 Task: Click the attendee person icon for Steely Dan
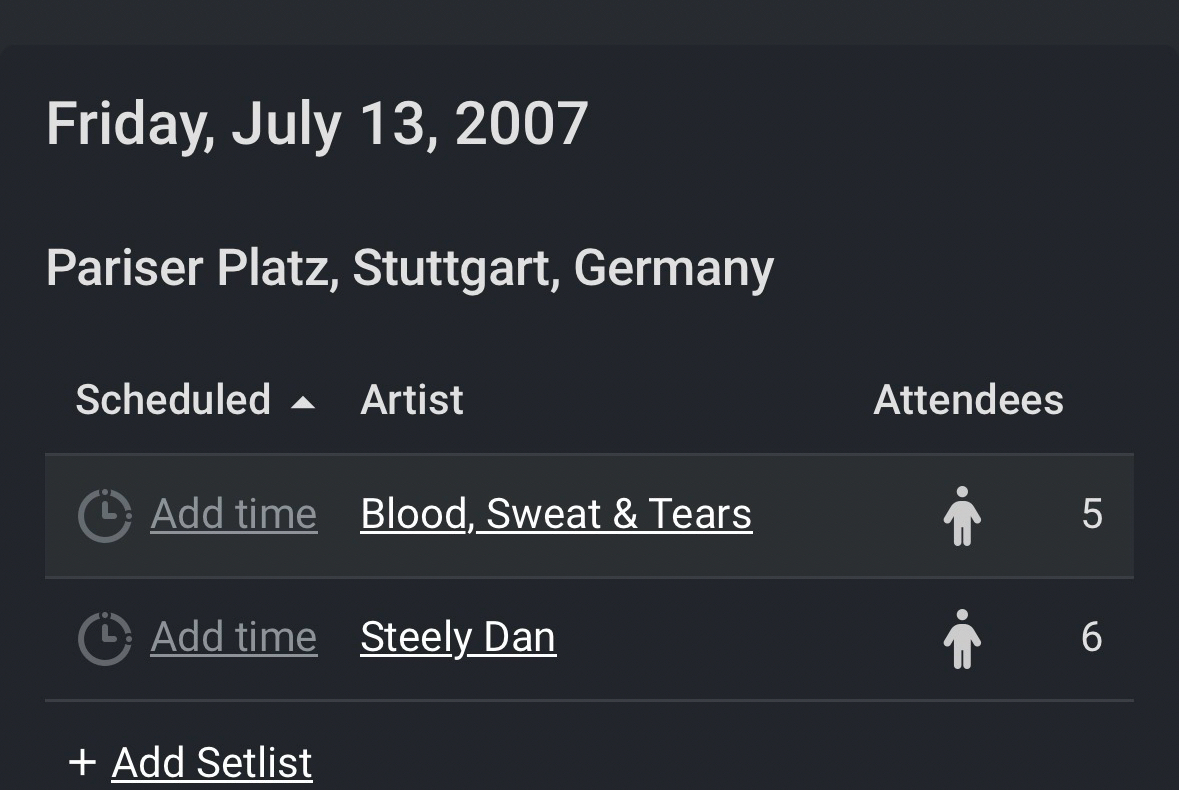click(962, 638)
